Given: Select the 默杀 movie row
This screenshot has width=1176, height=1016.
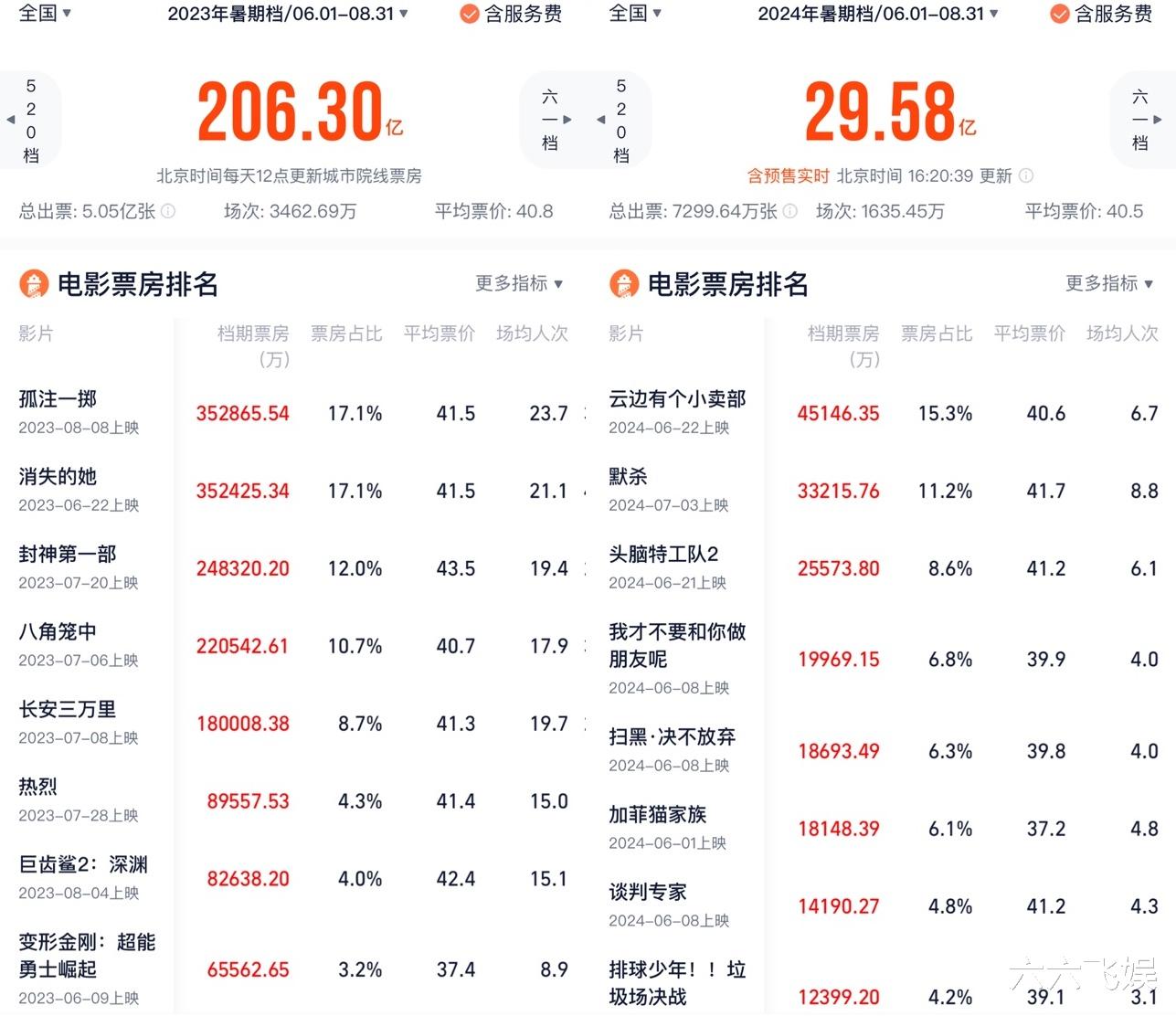Looking at the screenshot, I should click(883, 490).
